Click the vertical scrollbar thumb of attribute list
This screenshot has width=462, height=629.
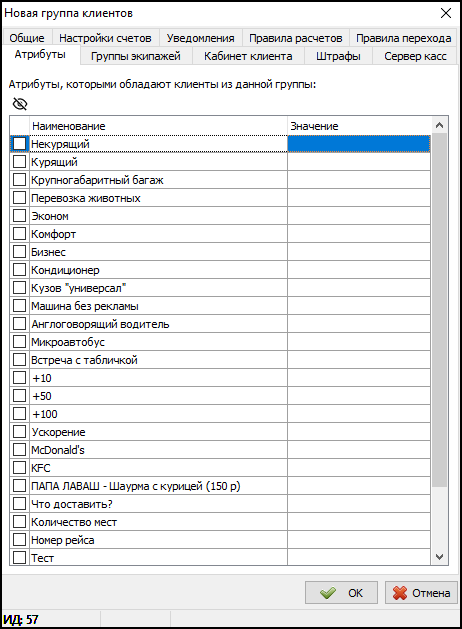coord(440,310)
